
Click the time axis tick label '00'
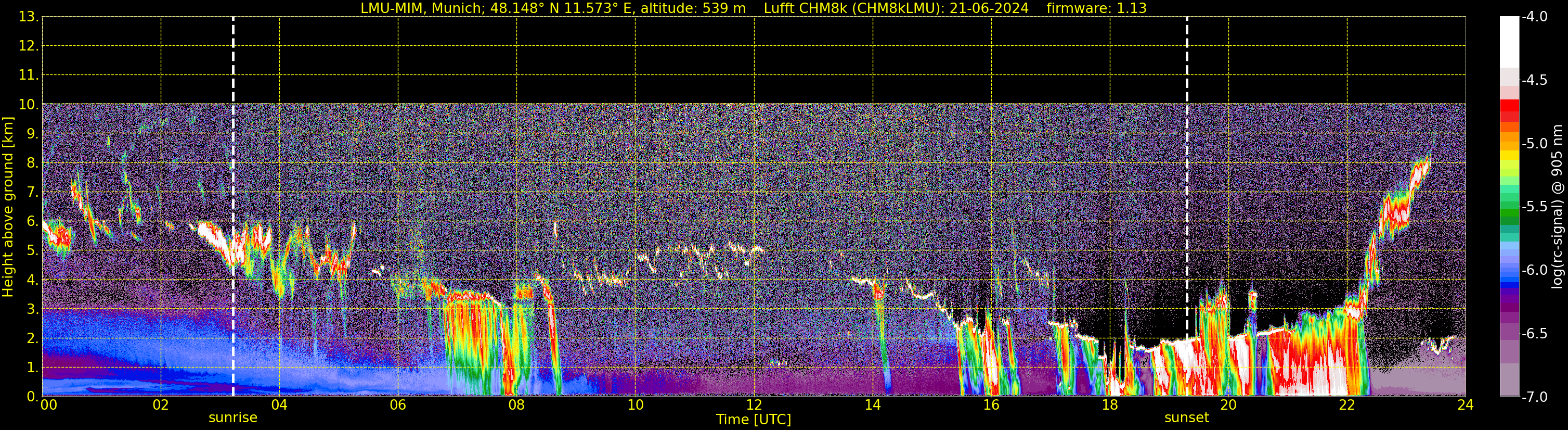pyautogui.click(x=48, y=405)
